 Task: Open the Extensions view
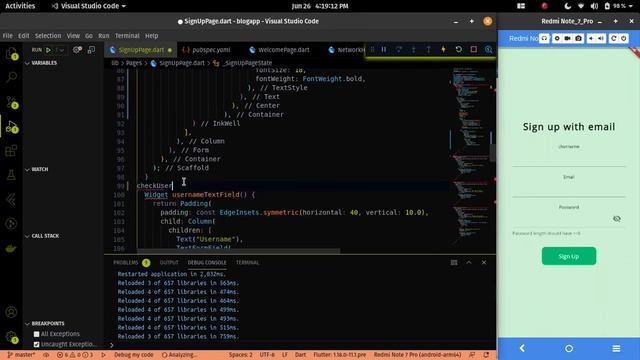(11, 151)
